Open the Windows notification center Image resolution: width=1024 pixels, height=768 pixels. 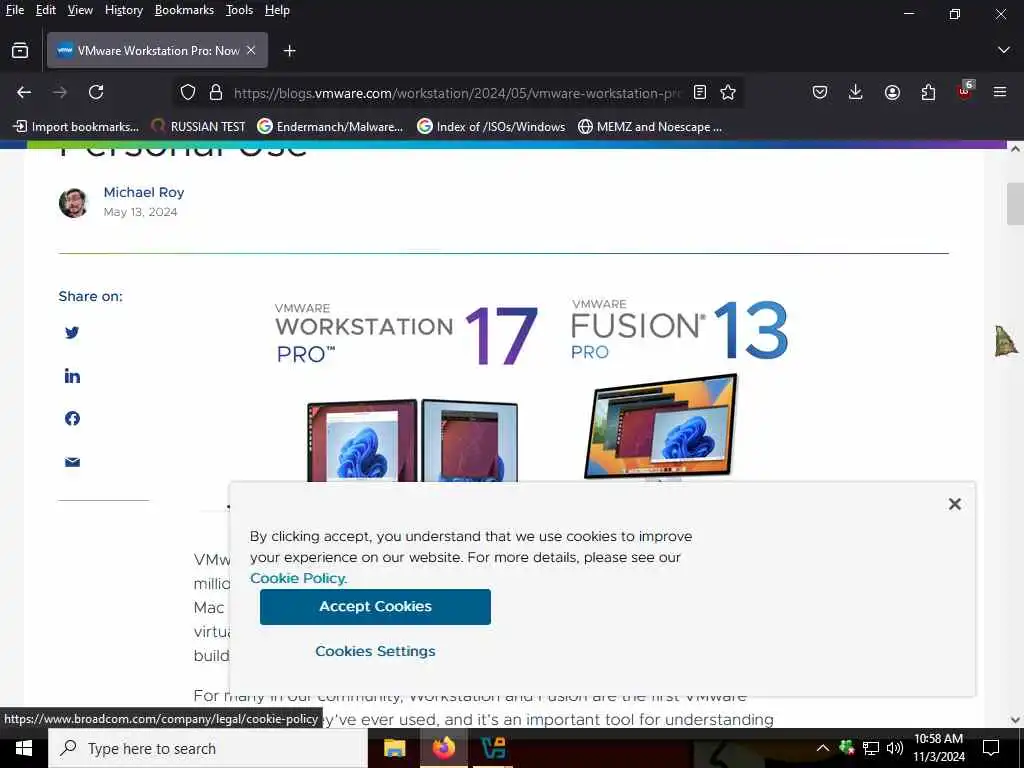pyautogui.click(x=991, y=748)
